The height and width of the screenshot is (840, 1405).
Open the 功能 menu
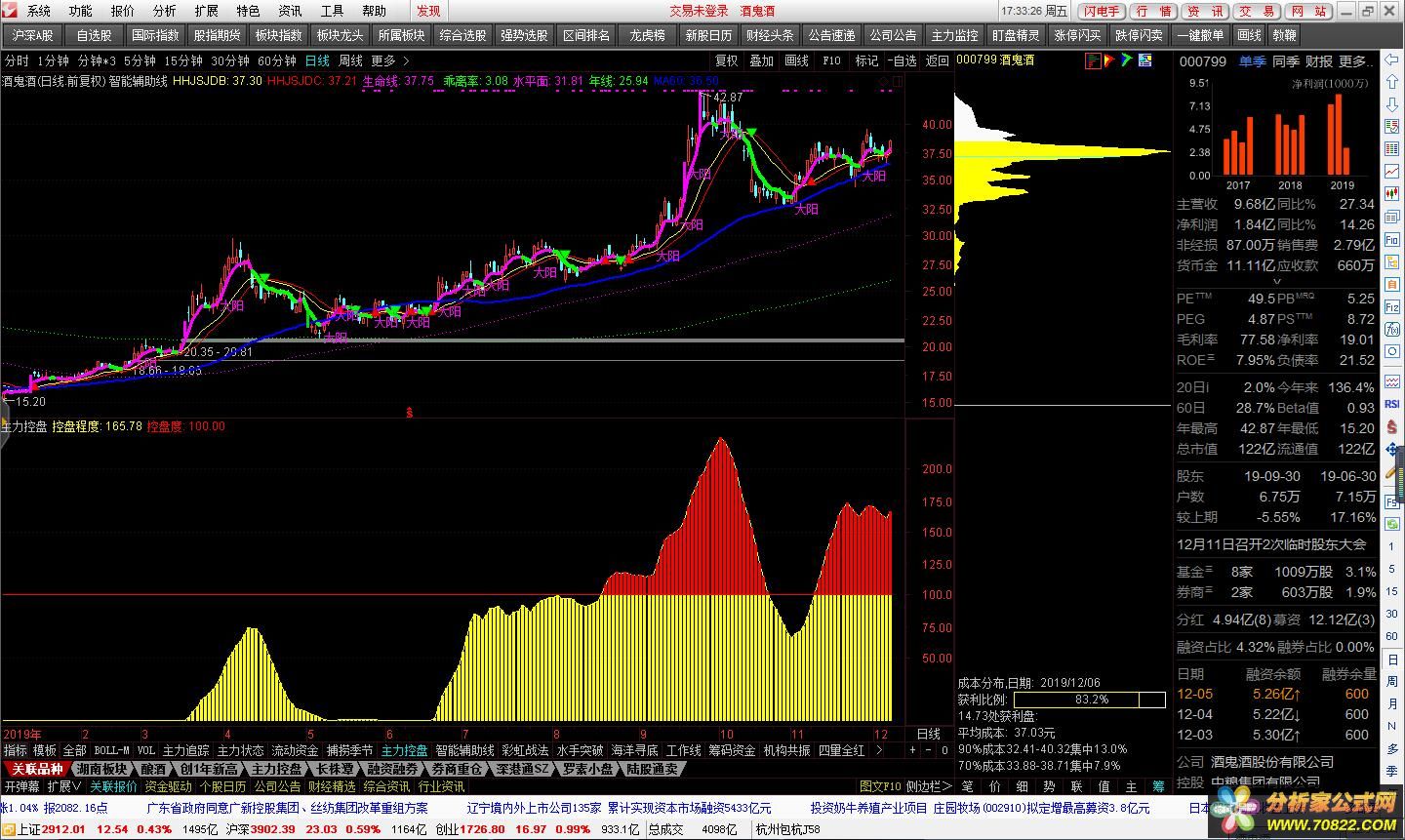pyautogui.click(x=81, y=11)
